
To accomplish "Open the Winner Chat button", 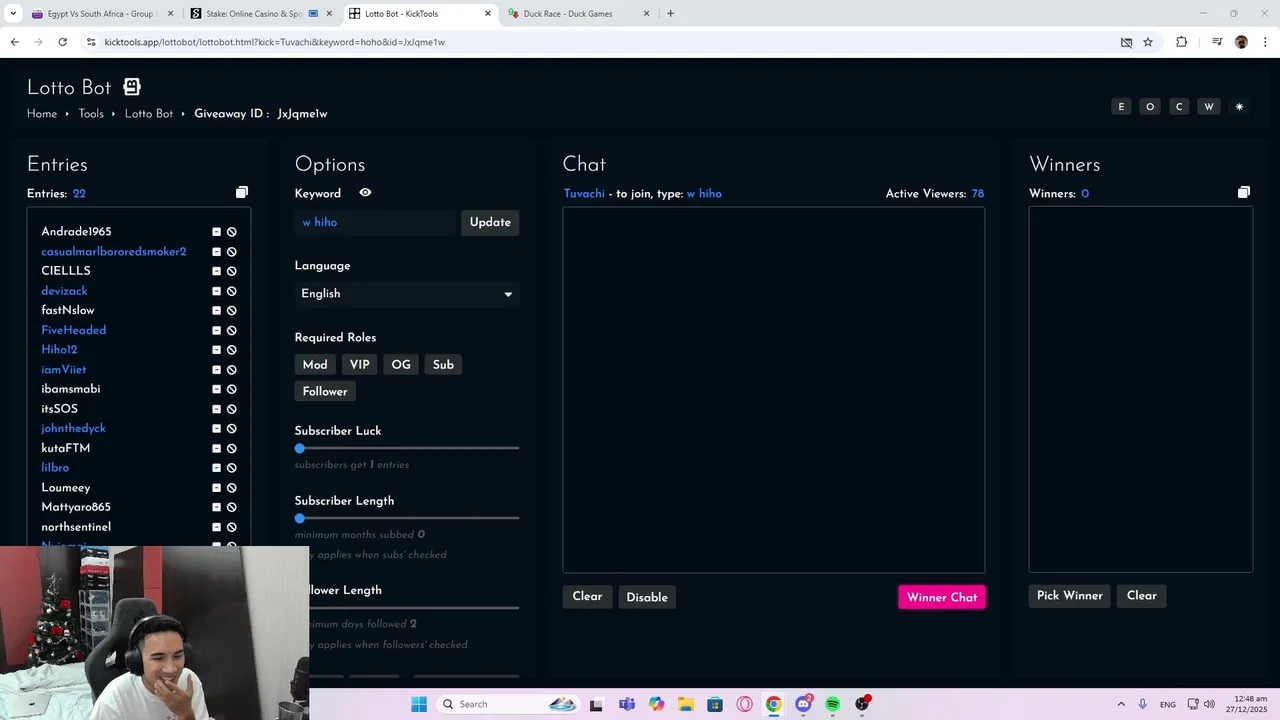I will pos(942,597).
